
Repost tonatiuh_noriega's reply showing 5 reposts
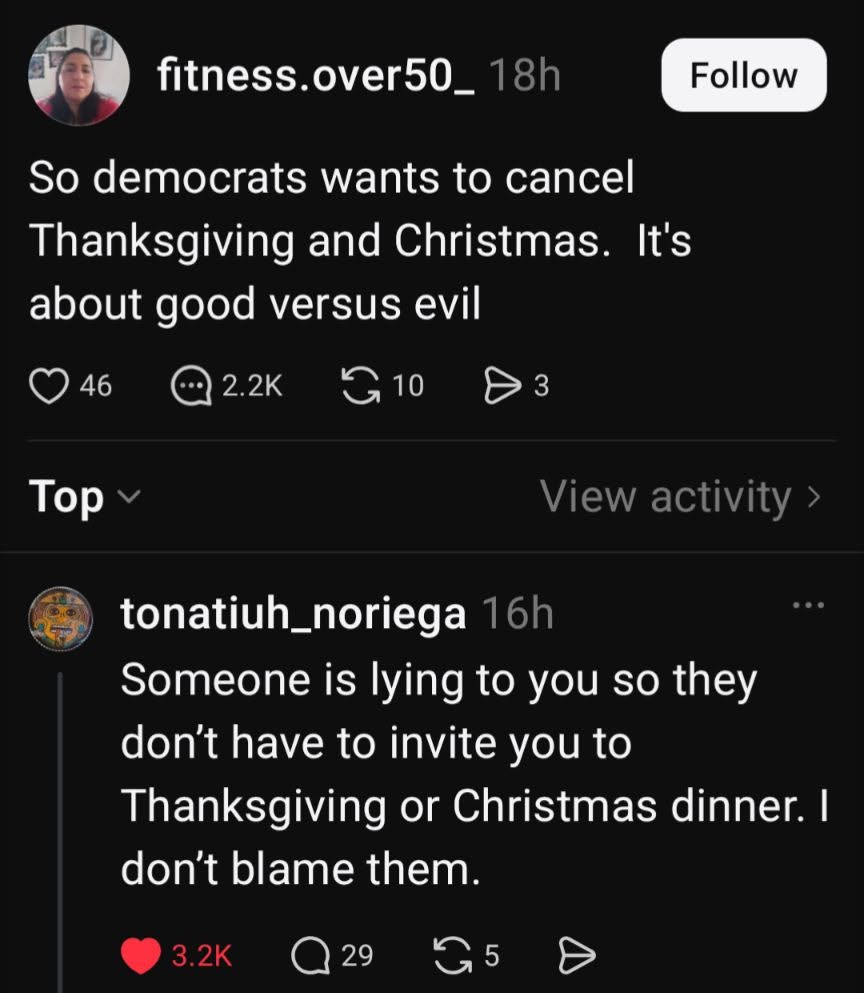(x=454, y=956)
